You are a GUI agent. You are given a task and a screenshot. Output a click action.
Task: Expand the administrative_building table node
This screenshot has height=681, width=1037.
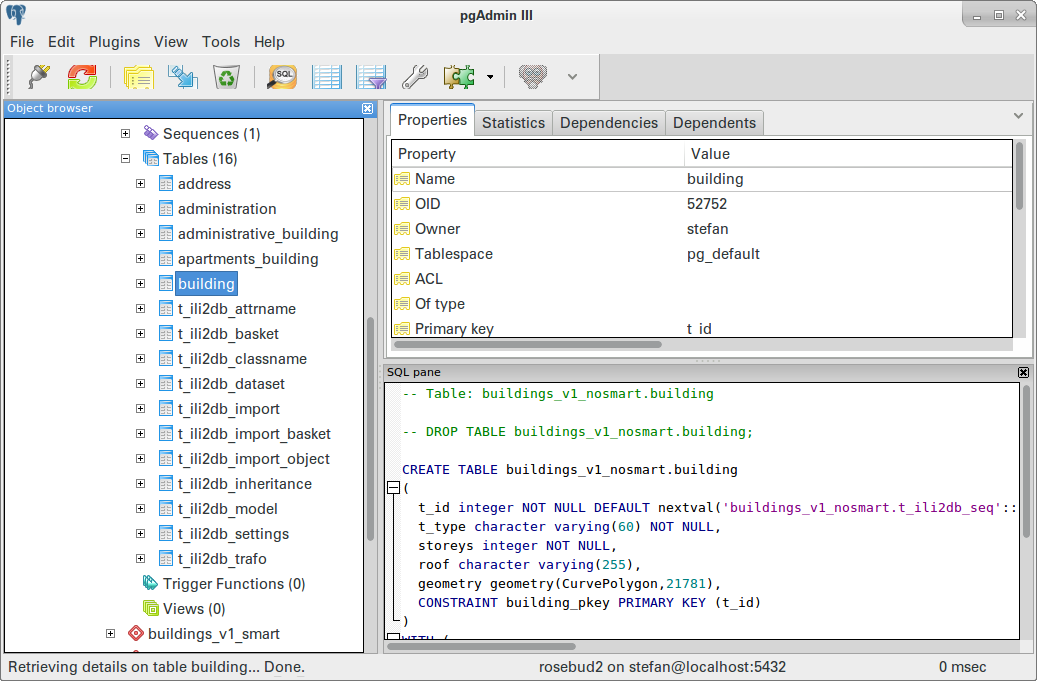(140, 233)
